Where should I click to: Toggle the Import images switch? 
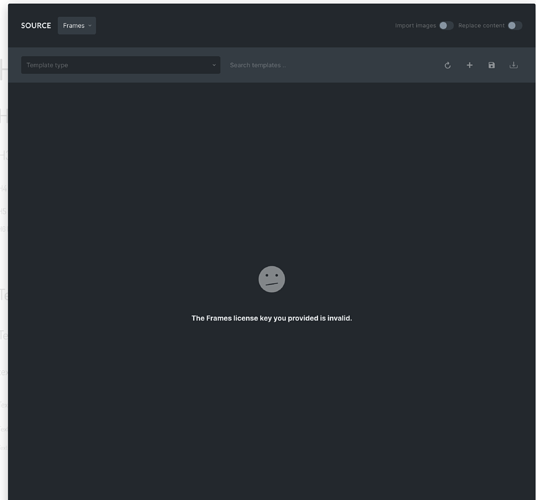click(x=446, y=26)
